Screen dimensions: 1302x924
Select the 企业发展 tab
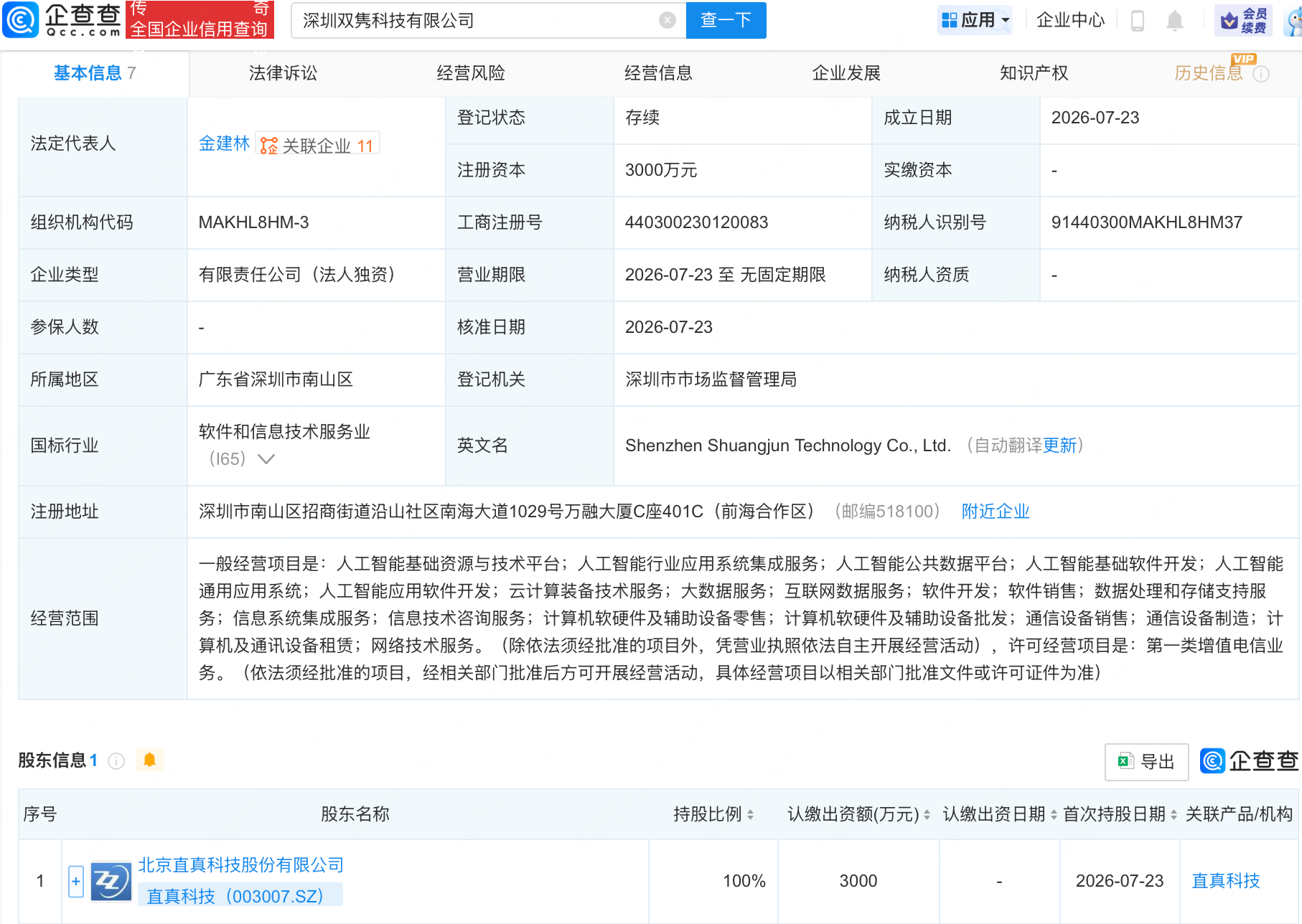[846, 73]
